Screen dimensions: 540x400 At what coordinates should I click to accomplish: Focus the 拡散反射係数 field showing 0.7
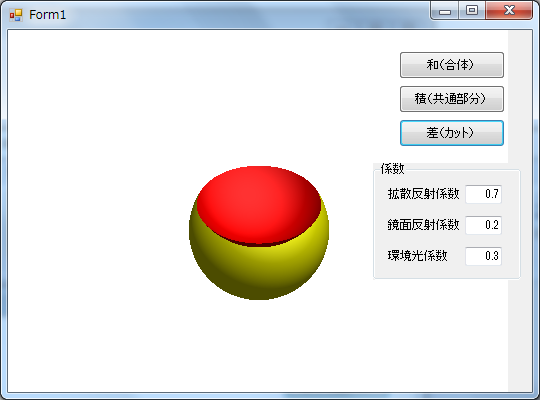(484, 194)
